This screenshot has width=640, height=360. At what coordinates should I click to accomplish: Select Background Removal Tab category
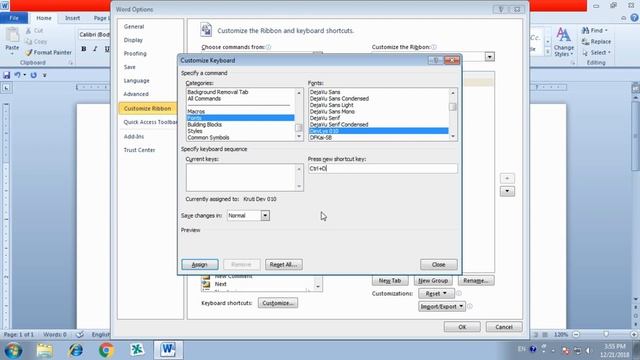tap(218, 92)
